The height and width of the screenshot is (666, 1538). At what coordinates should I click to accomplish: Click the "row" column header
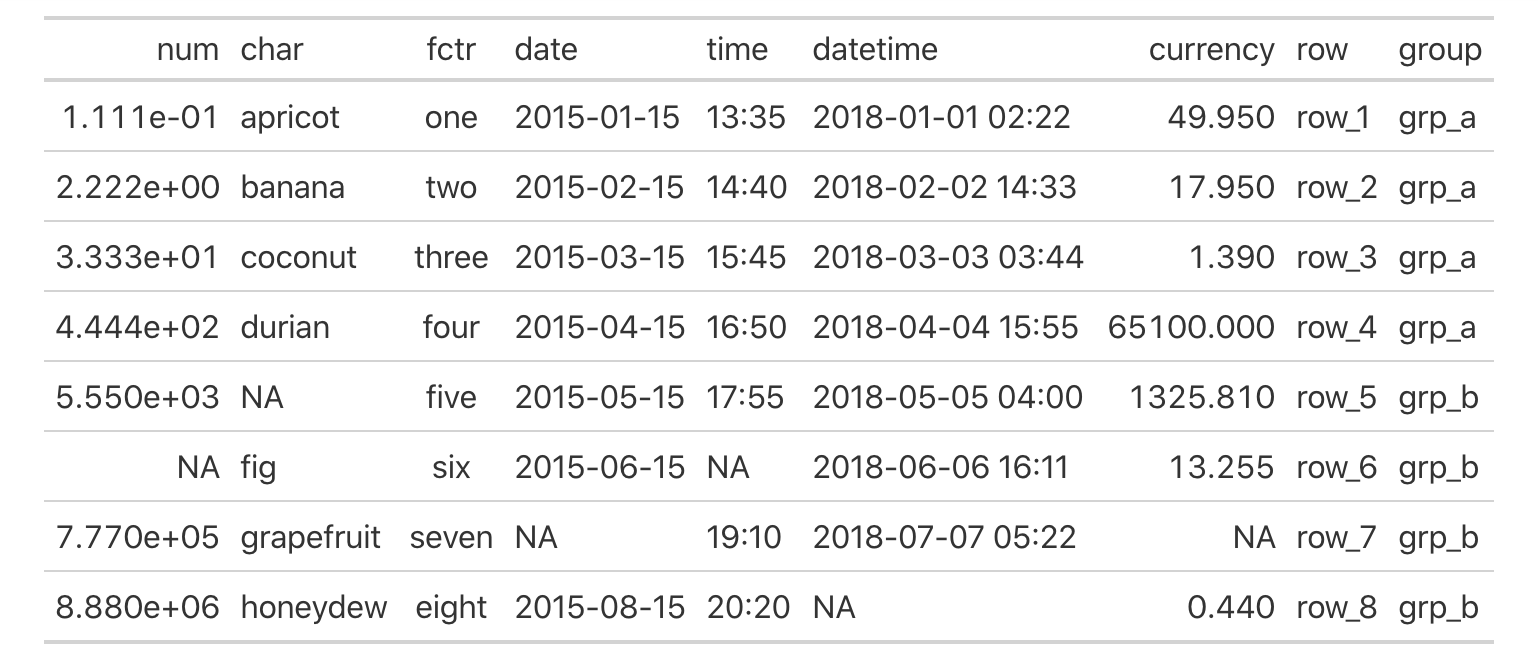(1321, 50)
